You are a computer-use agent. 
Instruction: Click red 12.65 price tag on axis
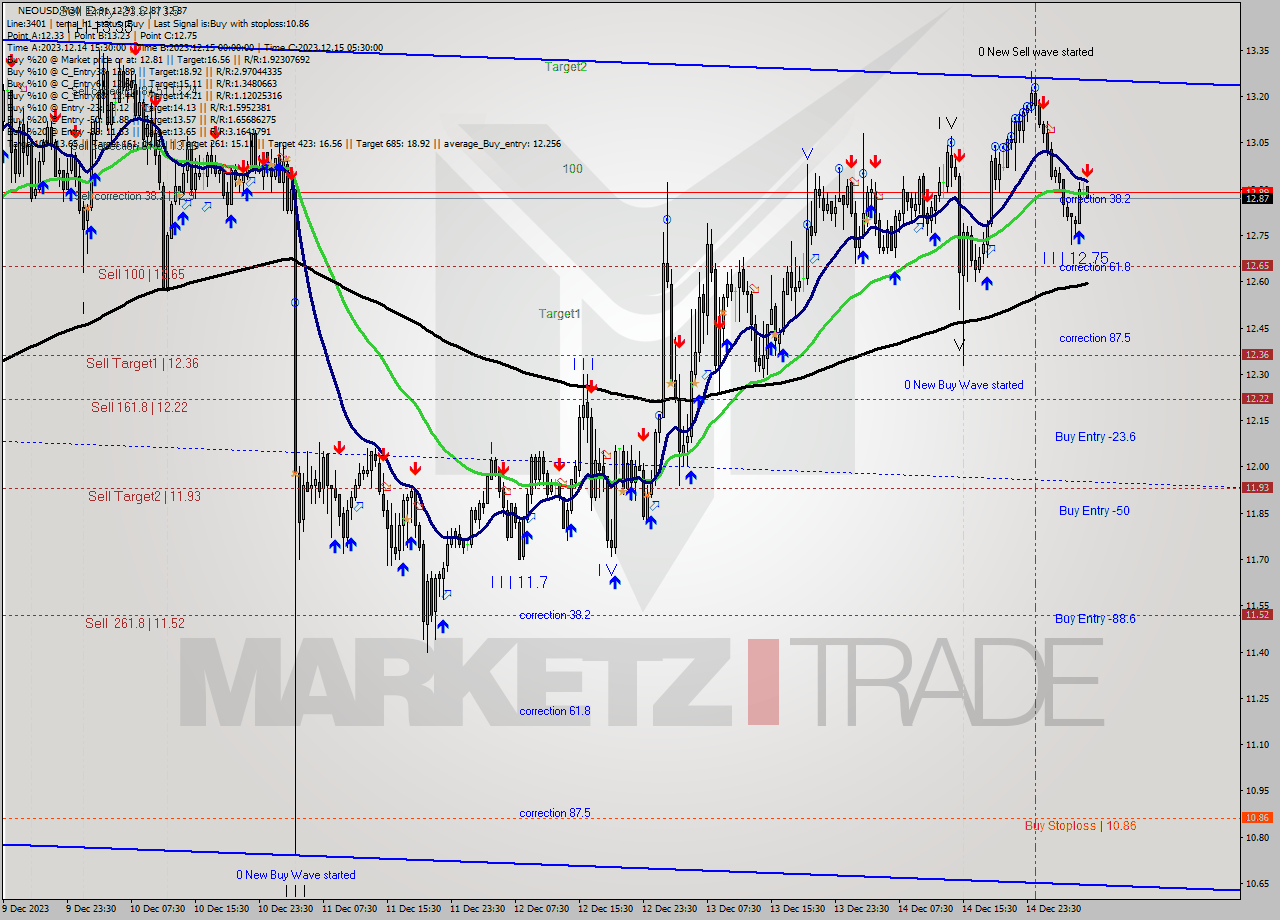pos(1256,266)
